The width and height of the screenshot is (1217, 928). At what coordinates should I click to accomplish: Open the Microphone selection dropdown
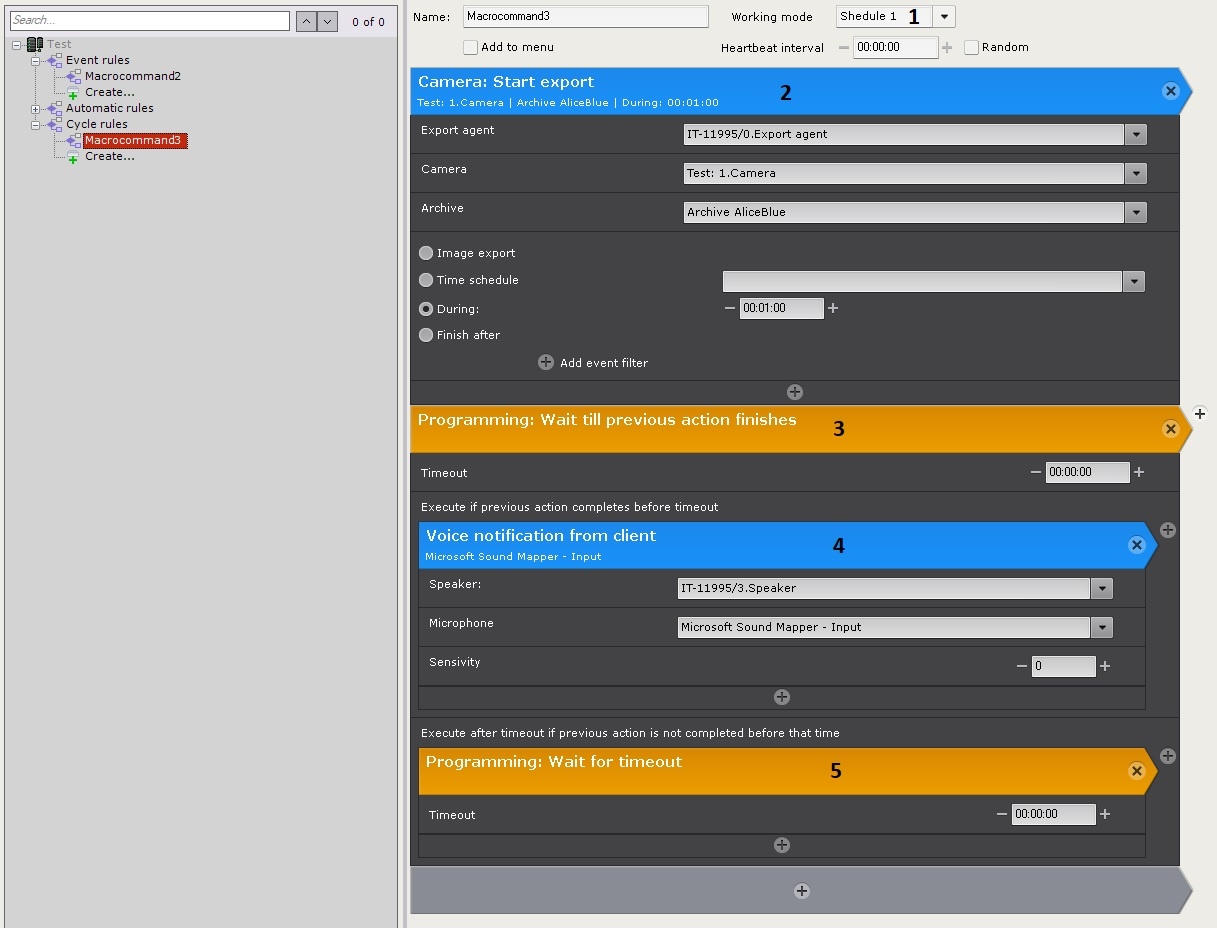tap(1101, 627)
